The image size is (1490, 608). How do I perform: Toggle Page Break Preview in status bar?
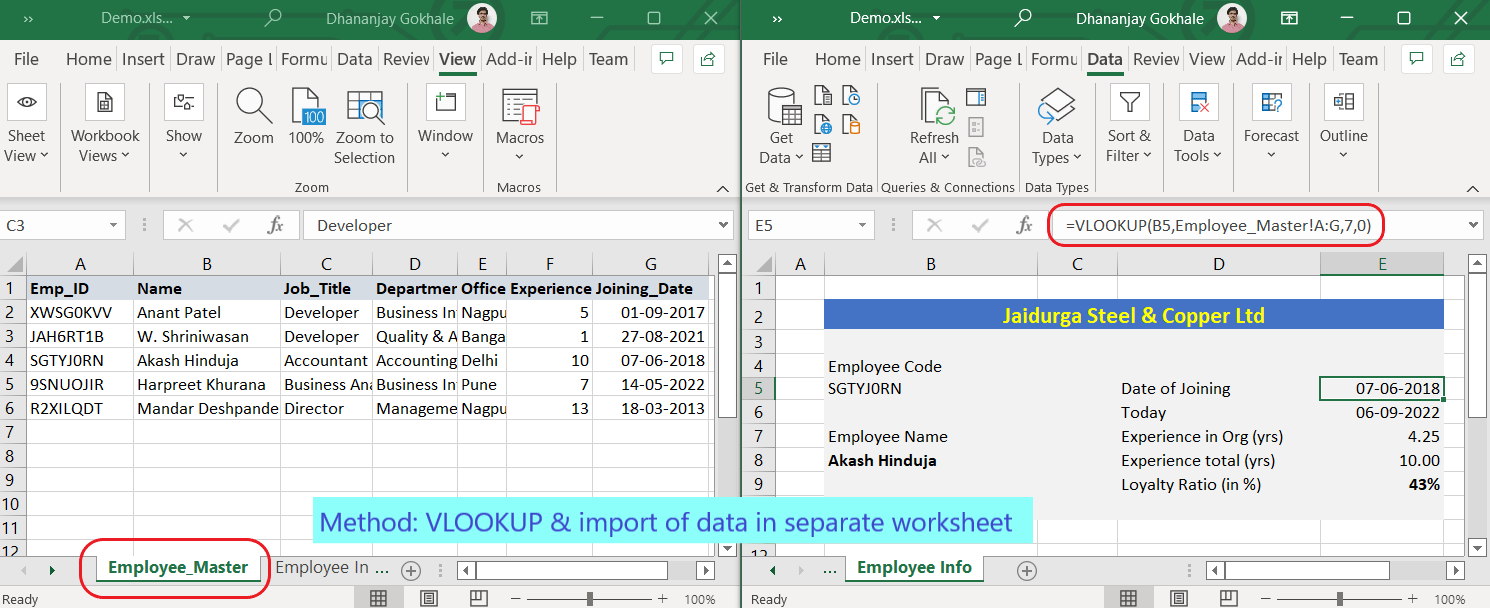coord(478,597)
